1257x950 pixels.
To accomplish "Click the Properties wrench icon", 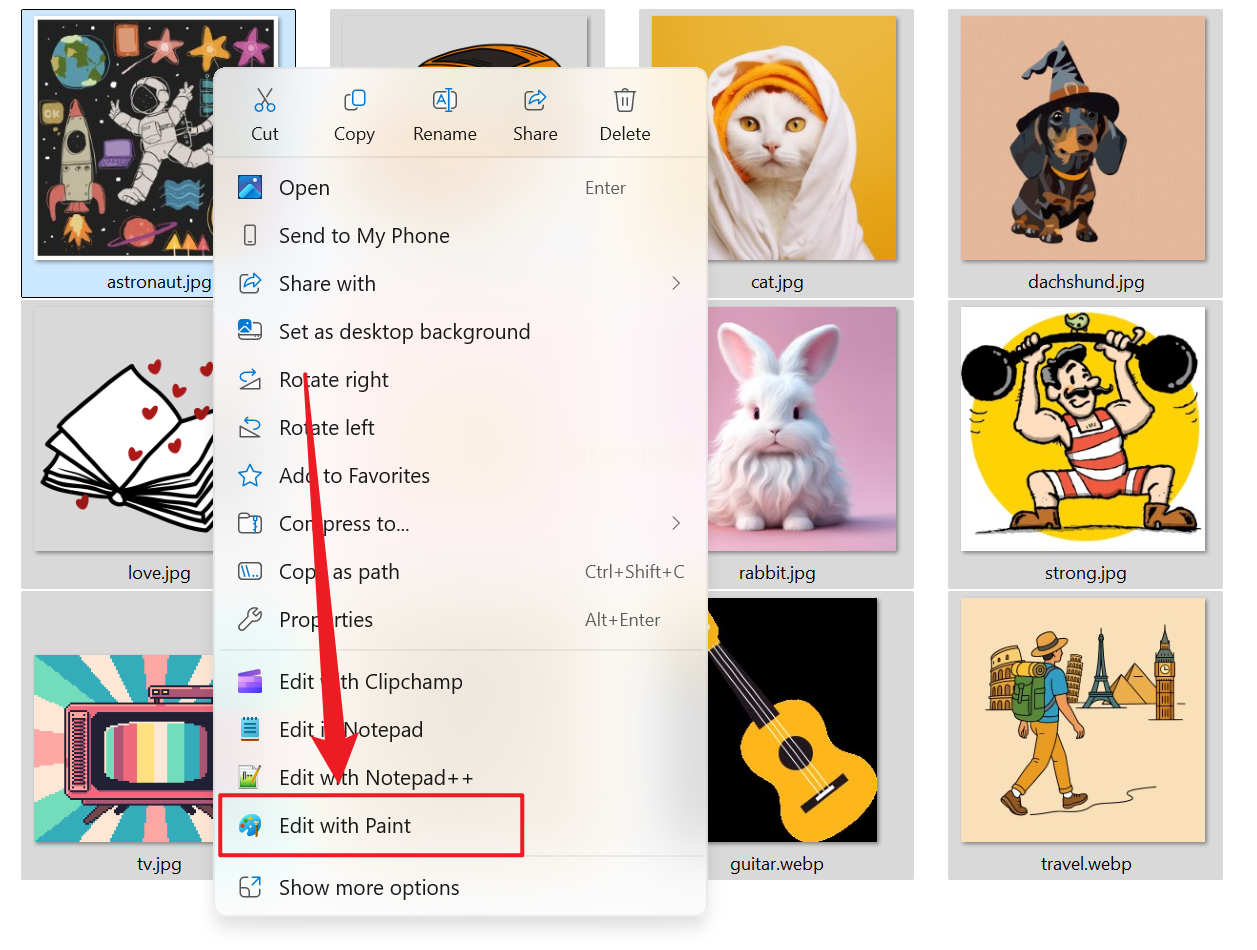I will coord(250,619).
